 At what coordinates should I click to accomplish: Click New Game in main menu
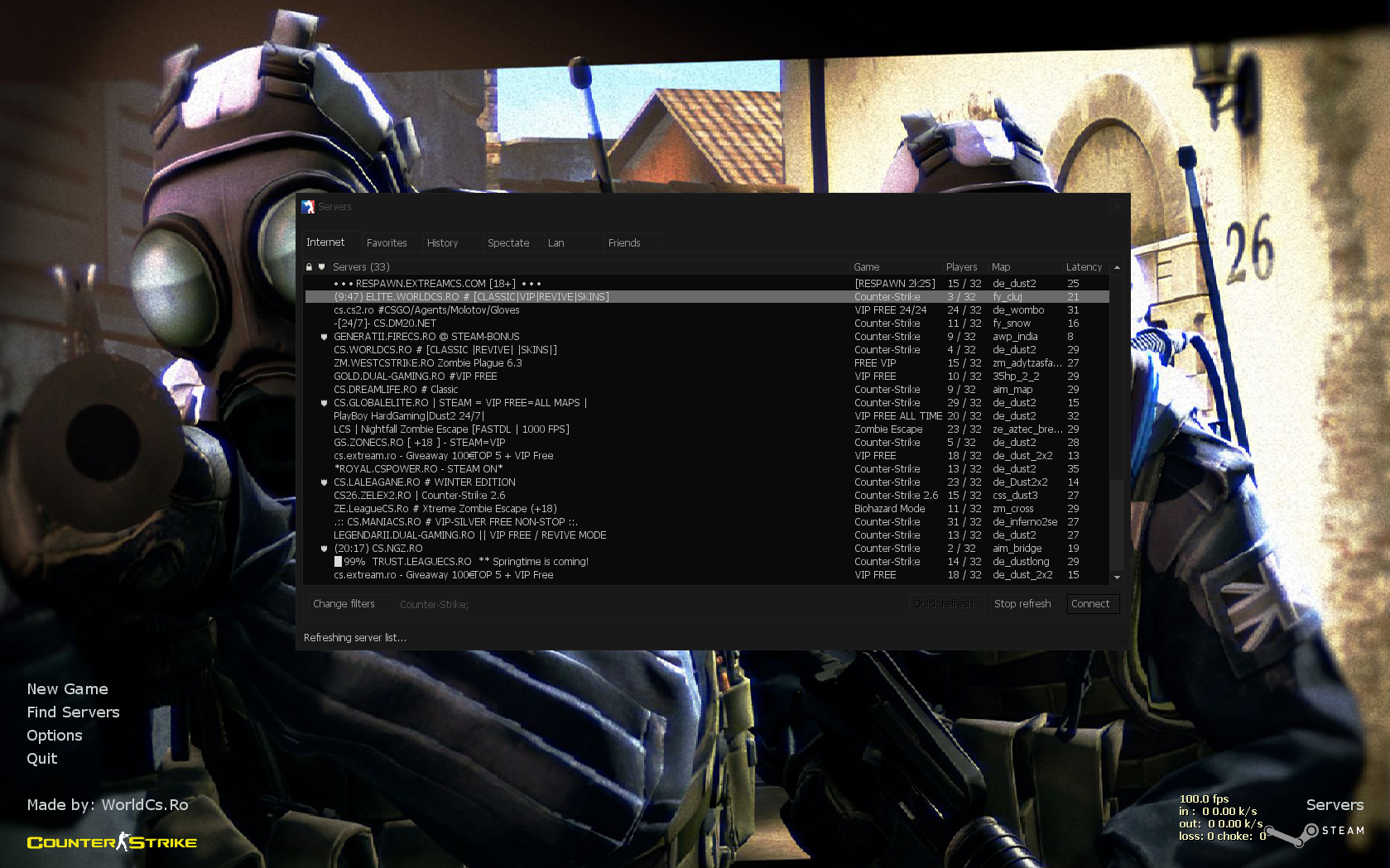coord(68,689)
